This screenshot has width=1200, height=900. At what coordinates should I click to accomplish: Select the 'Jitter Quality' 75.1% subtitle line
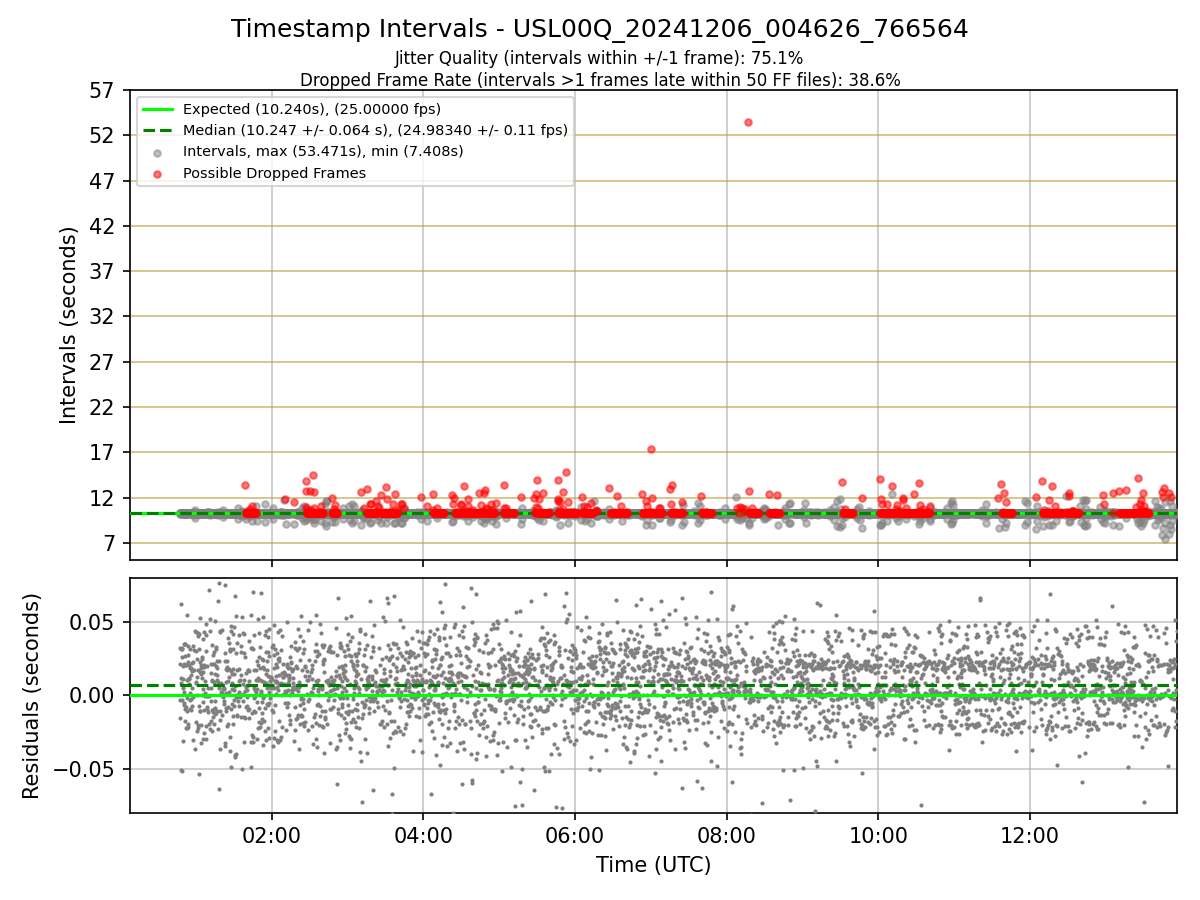(599, 59)
